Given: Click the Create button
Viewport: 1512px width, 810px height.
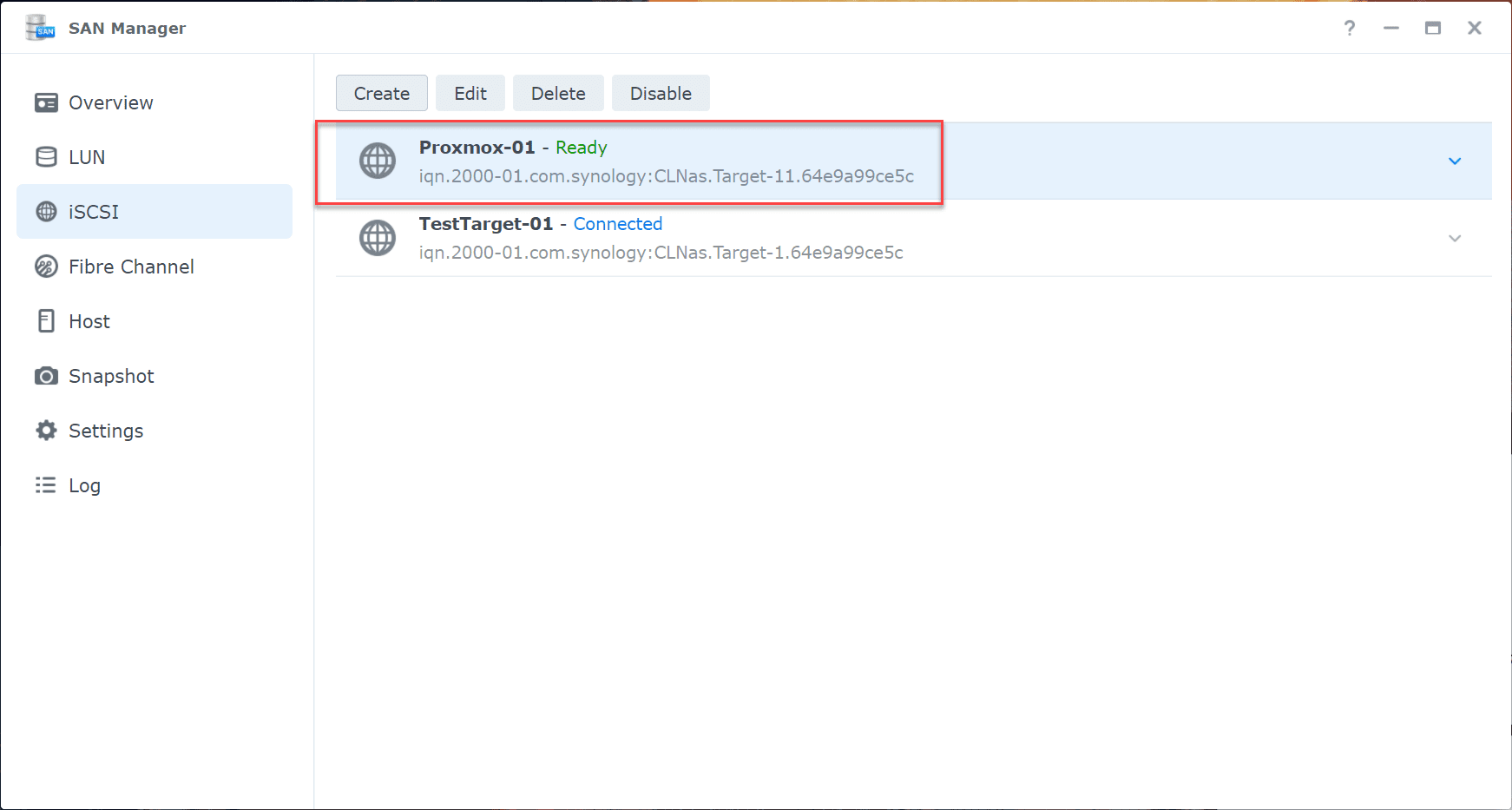Looking at the screenshot, I should (381, 93).
